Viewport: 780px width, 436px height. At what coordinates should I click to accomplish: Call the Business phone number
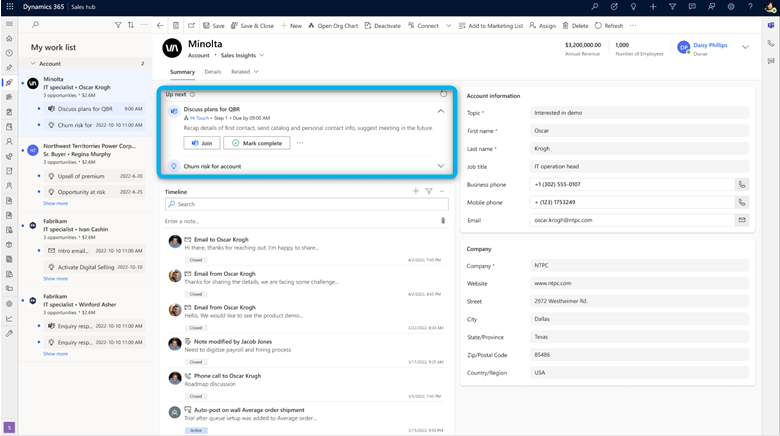point(741,185)
